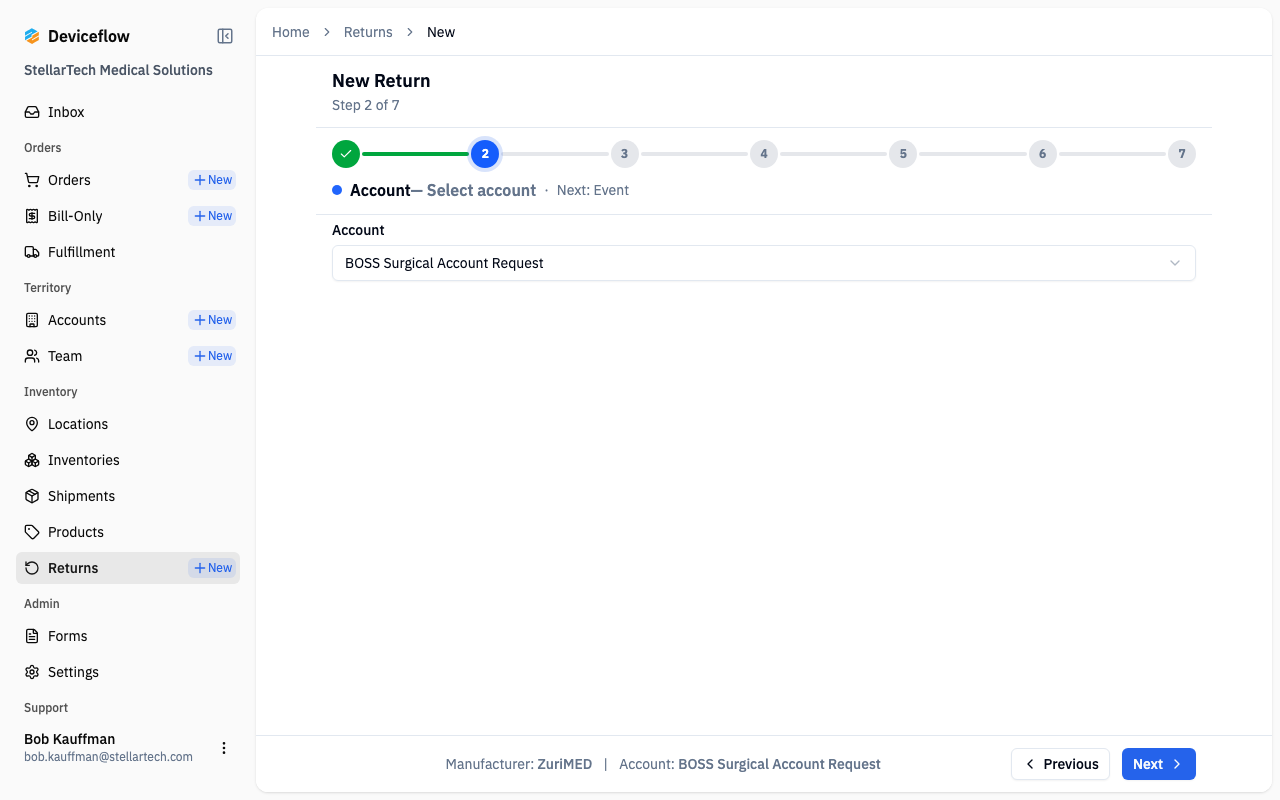Viewport: 1280px width, 800px height.
Task: Open user options three-dot menu
Action: pos(224,748)
